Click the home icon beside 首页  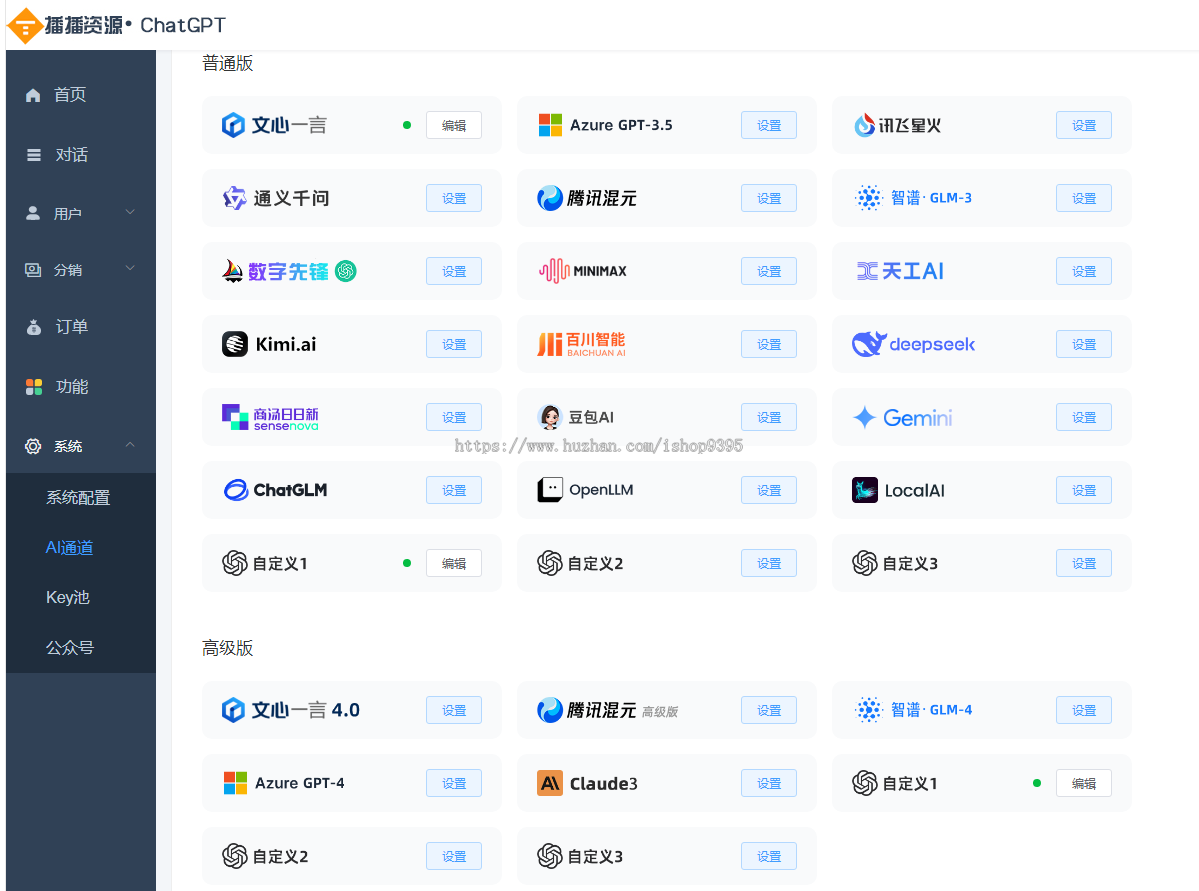[x=33, y=95]
